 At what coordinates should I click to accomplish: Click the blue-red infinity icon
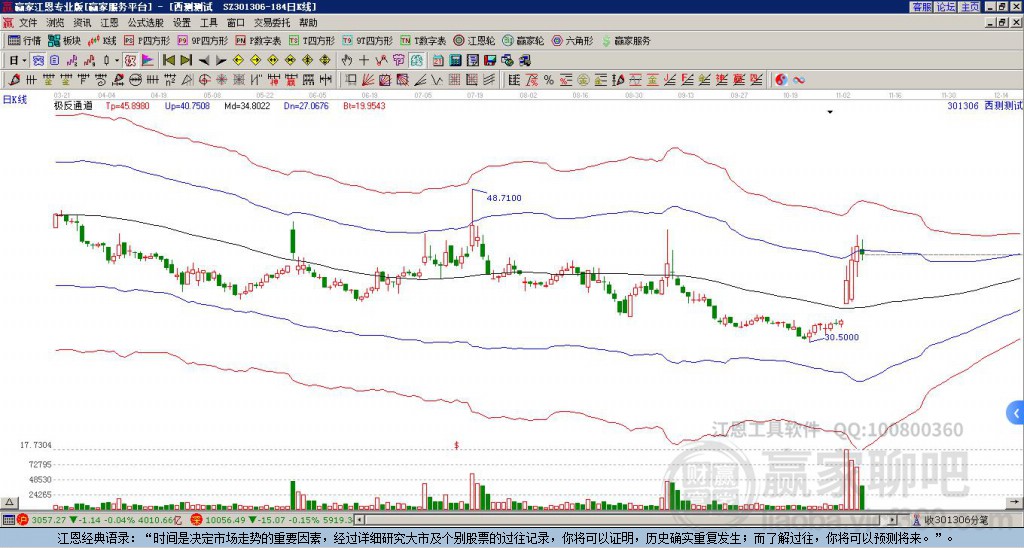[x=799, y=80]
